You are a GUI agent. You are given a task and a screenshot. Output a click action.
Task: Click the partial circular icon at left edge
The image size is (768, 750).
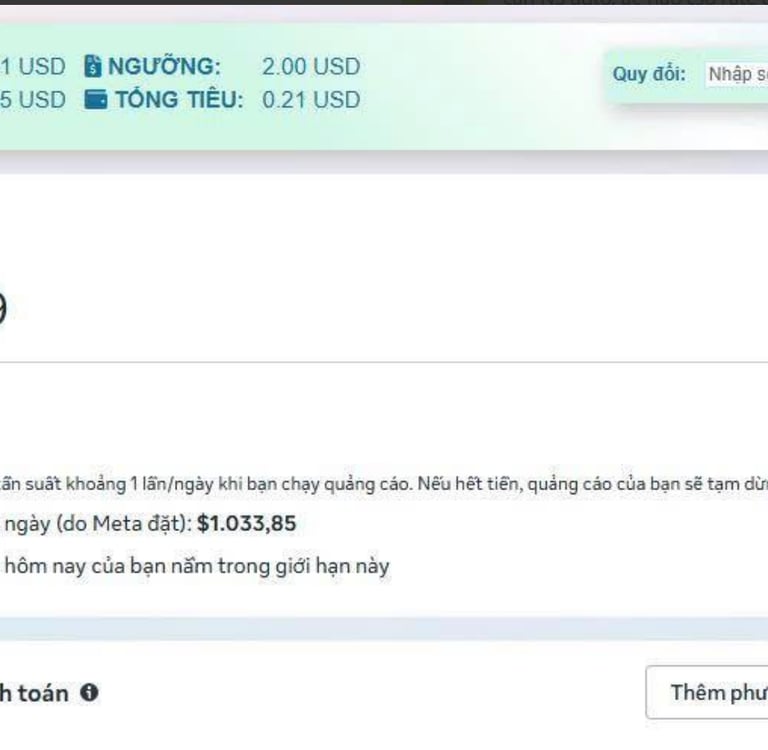[2, 309]
